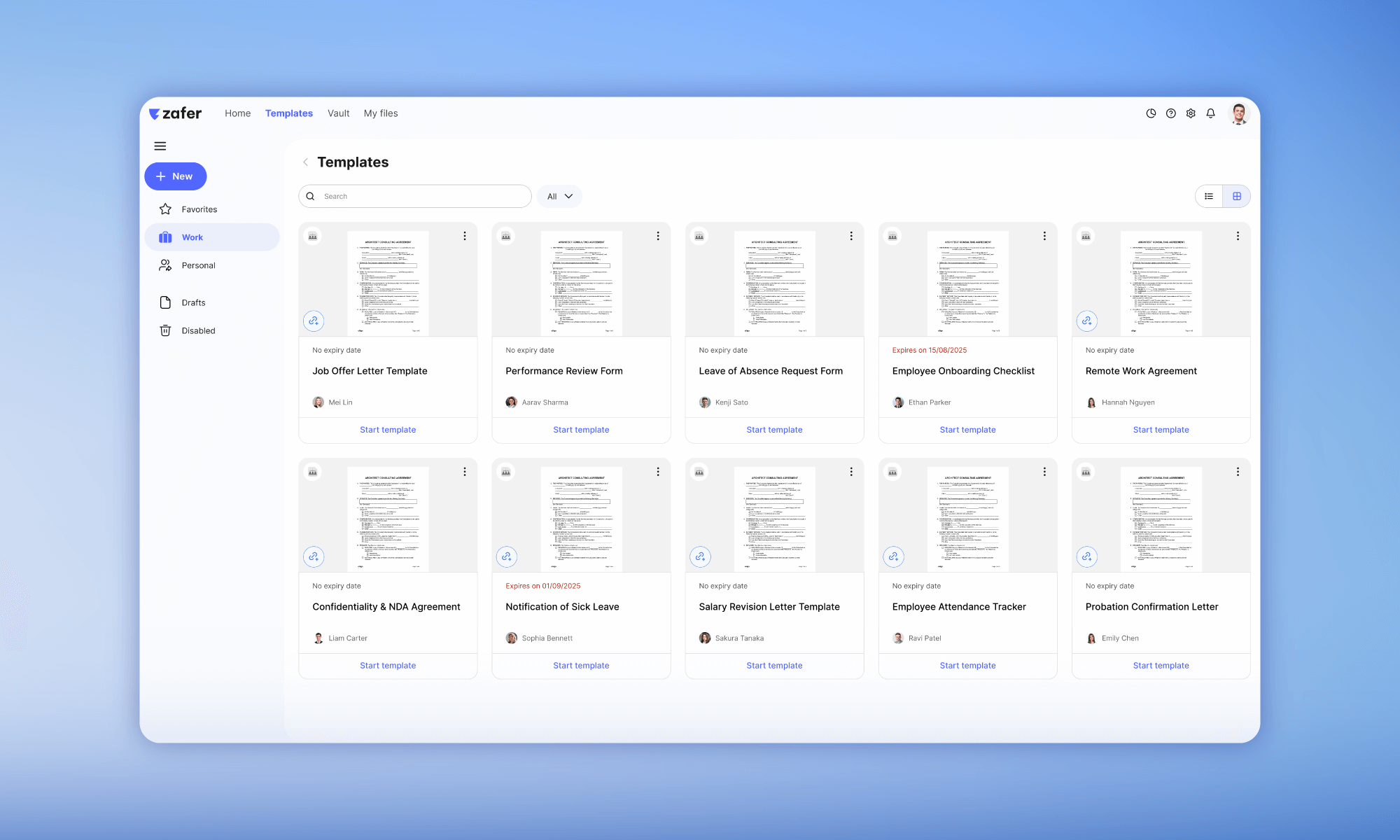Open more options for Job Offer Letter Template
This screenshot has width=1400, height=840.
(x=465, y=237)
